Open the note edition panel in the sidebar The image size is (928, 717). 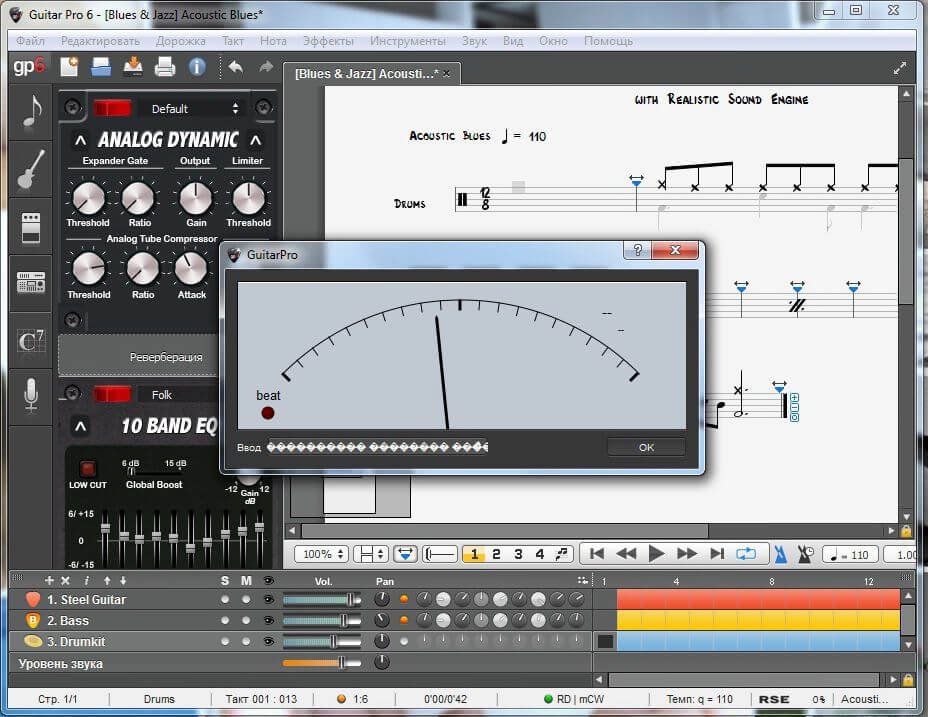point(31,111)
